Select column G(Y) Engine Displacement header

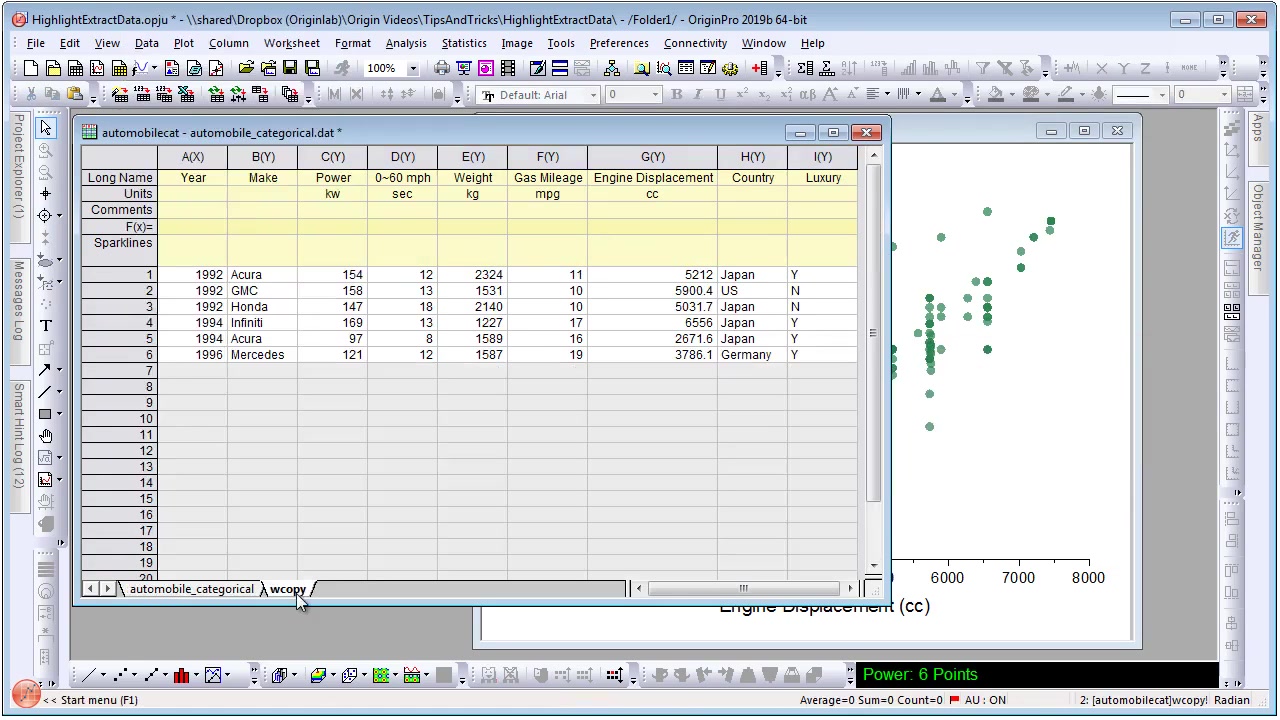(652, 157)
